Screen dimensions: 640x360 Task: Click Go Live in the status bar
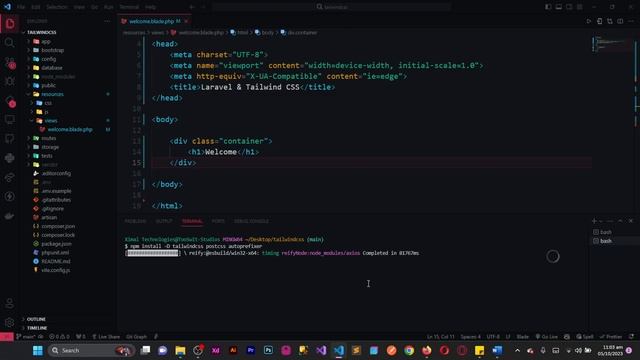[547, 337]
